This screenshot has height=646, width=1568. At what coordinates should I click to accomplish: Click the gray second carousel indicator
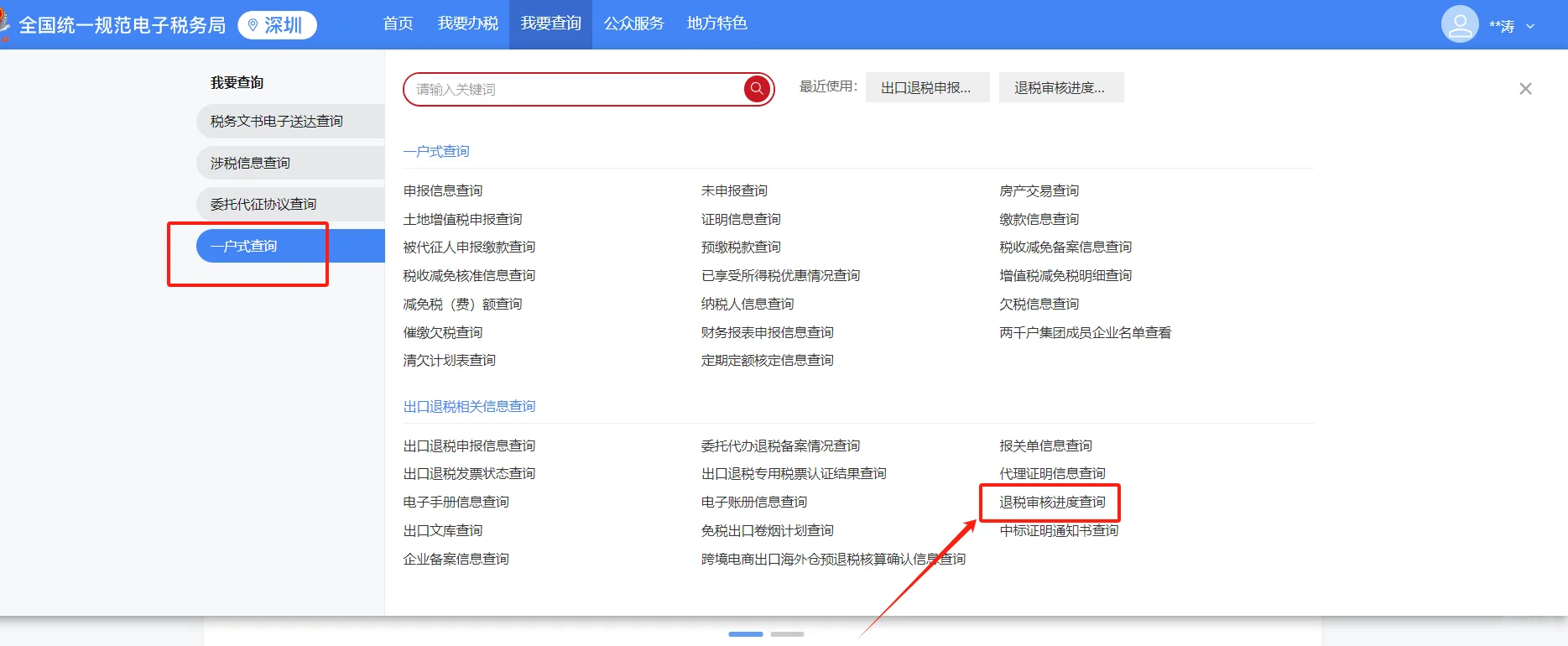coord(787,634)
